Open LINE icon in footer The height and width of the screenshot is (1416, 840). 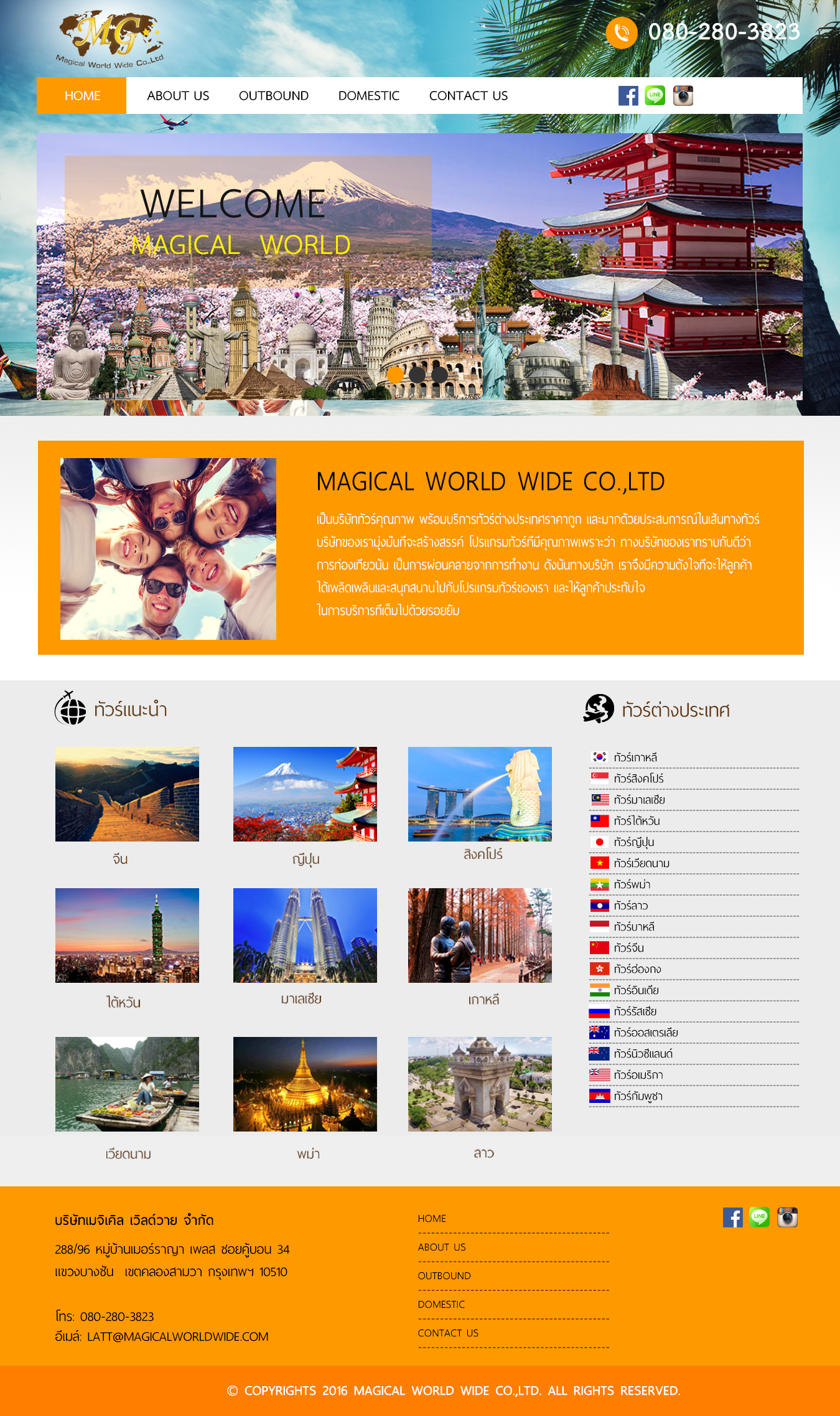point(760,1217)
